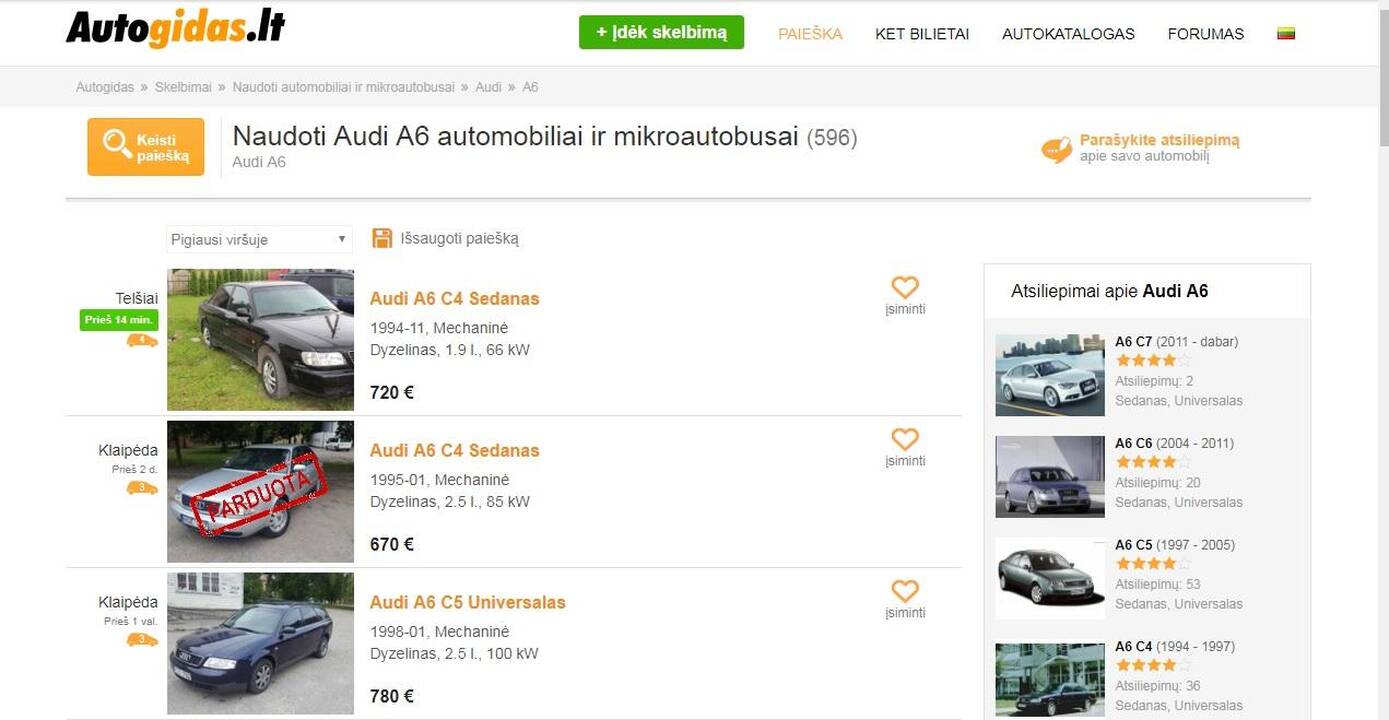This screenshot has width=1389, height=720.
Task: Open the Pigiausi viršuje sort dropdown
Action: [259, 239]
